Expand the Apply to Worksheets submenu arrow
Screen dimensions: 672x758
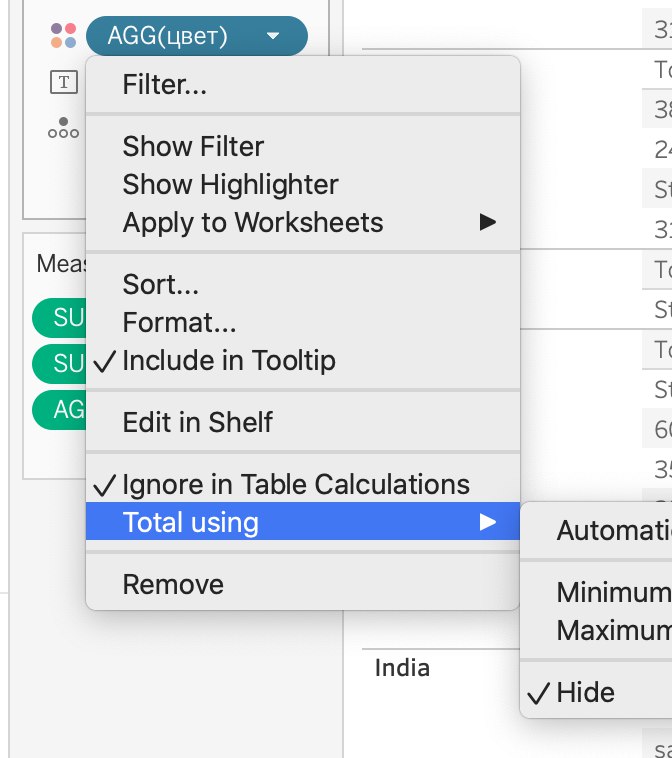point(488,222)
